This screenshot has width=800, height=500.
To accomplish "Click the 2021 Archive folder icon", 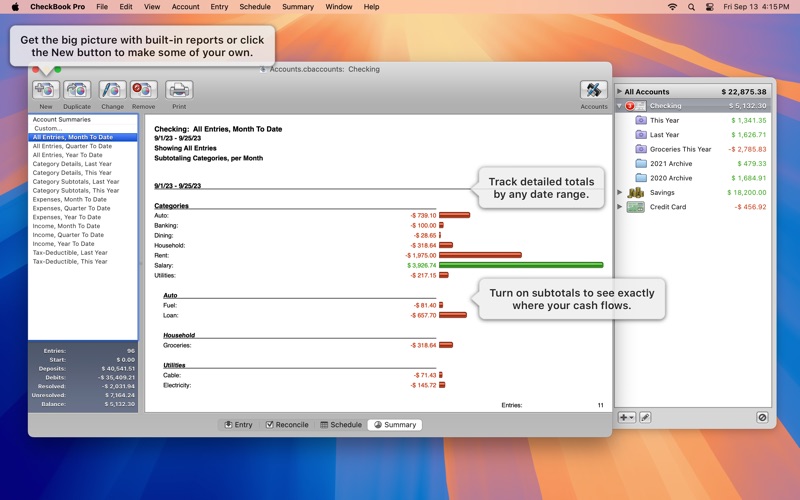I will (641, 163).
